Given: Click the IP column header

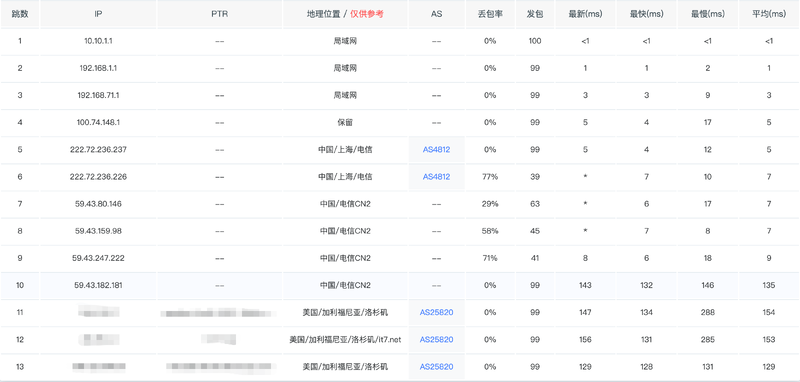Looking at the screenshot, I should click(98, 14).
